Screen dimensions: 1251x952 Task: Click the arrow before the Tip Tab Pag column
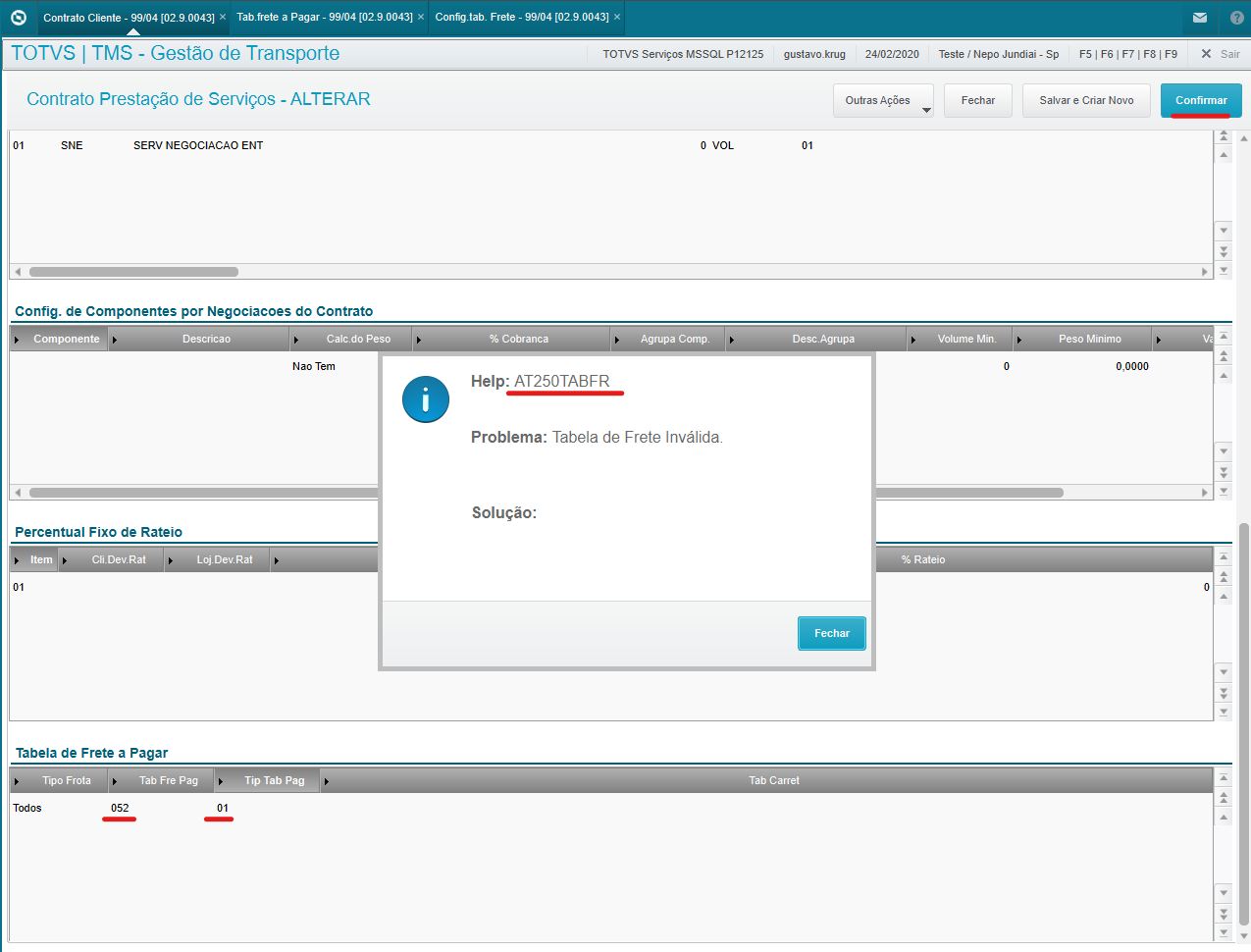pyautogui.click(x=221, y=781)
